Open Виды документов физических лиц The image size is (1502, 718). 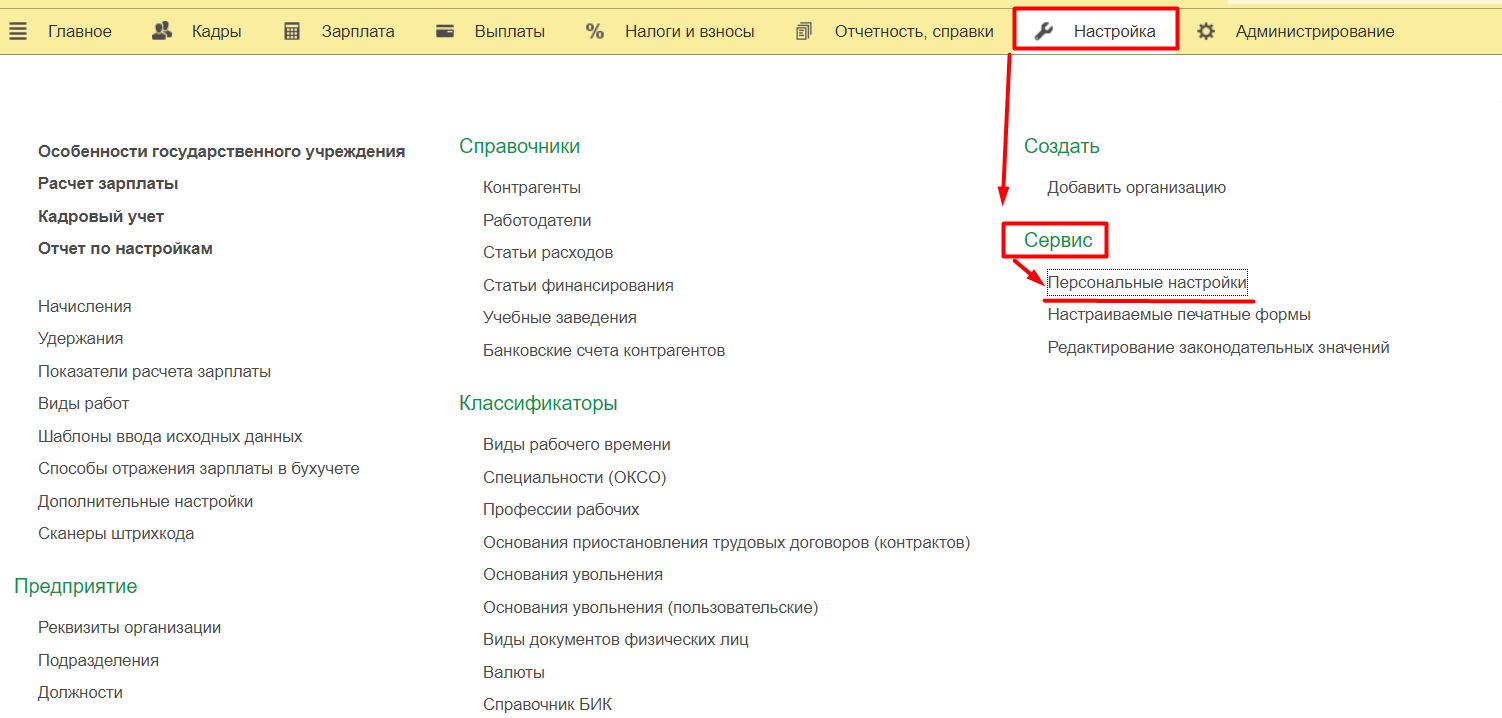616,639
